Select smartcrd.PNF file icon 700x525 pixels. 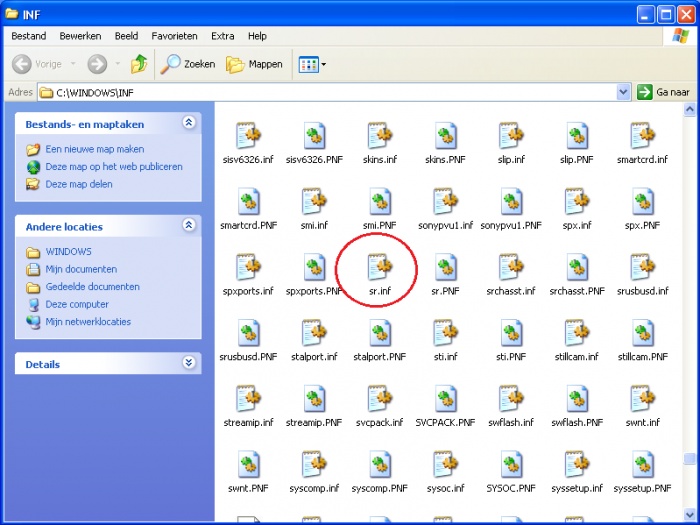(x=248, y=202)
